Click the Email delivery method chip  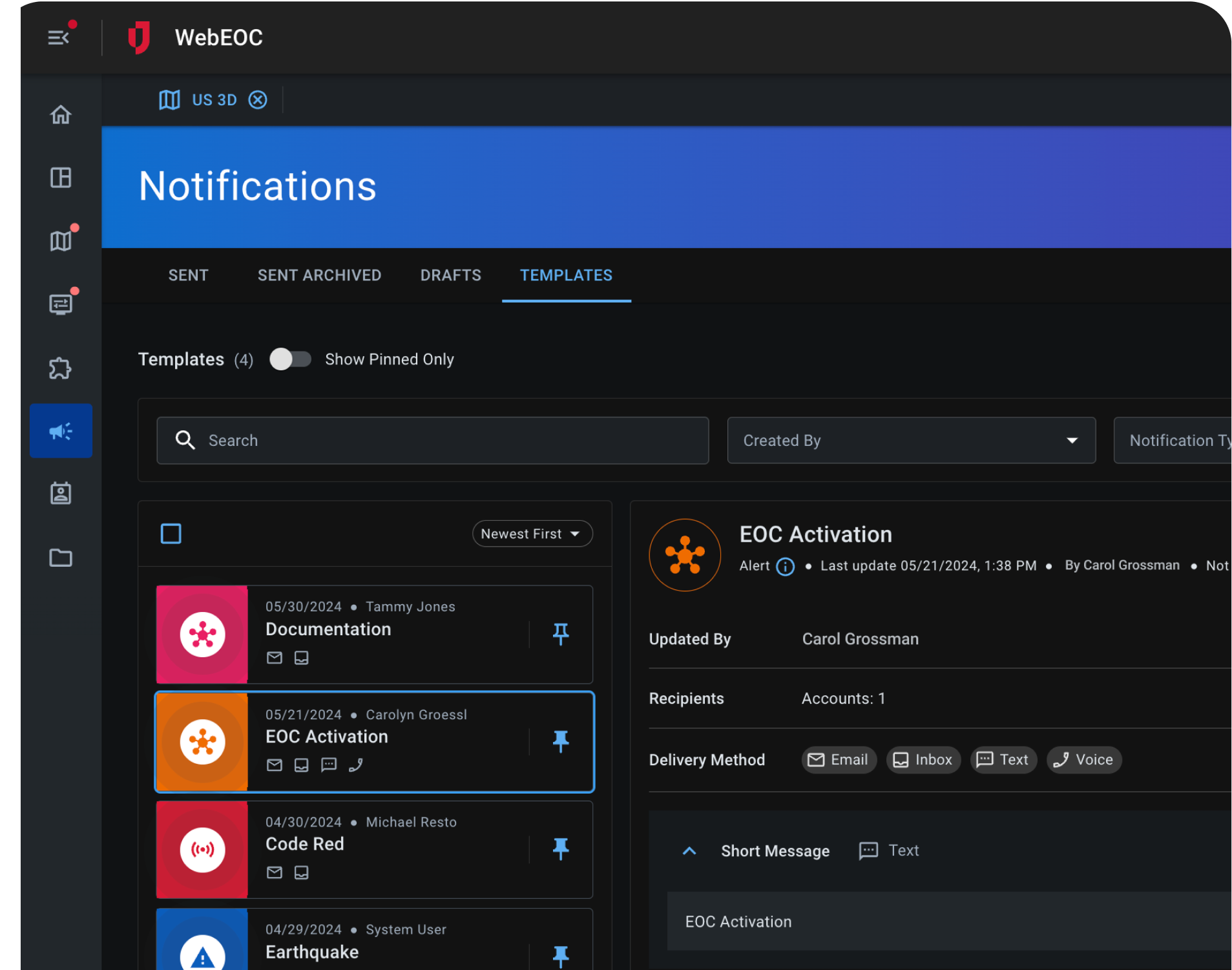[x=839, y=760]
